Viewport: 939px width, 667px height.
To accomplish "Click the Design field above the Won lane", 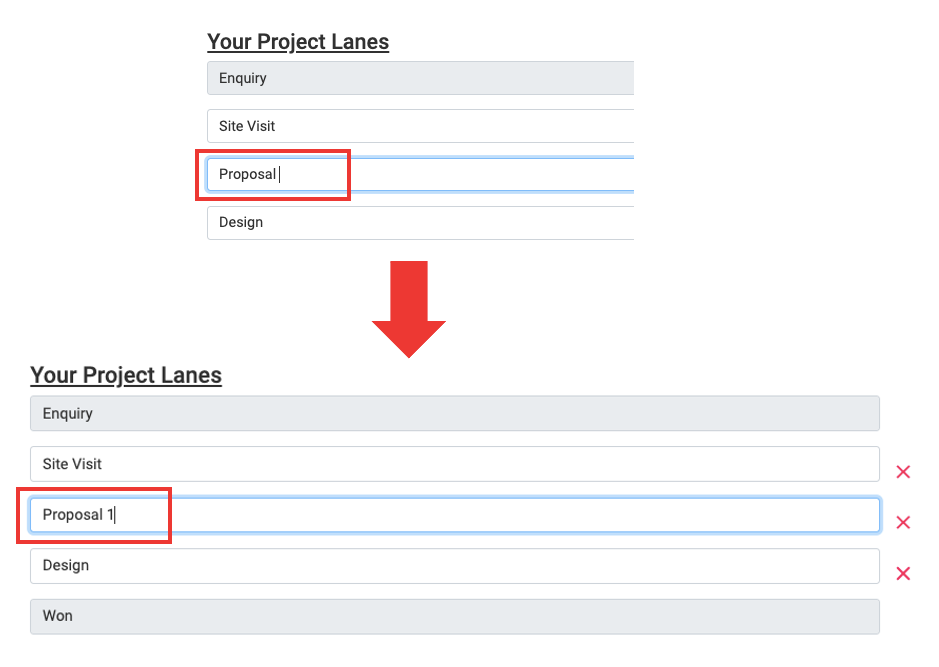I will click(x=454, y=566).
